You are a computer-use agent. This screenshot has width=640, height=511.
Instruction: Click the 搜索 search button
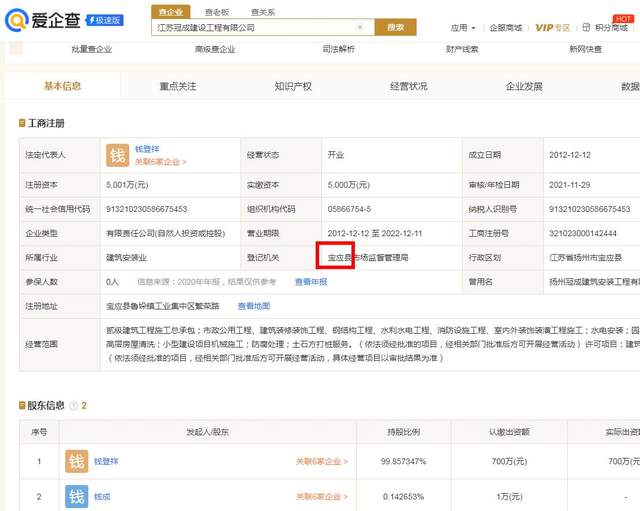(x=396, y=27)
